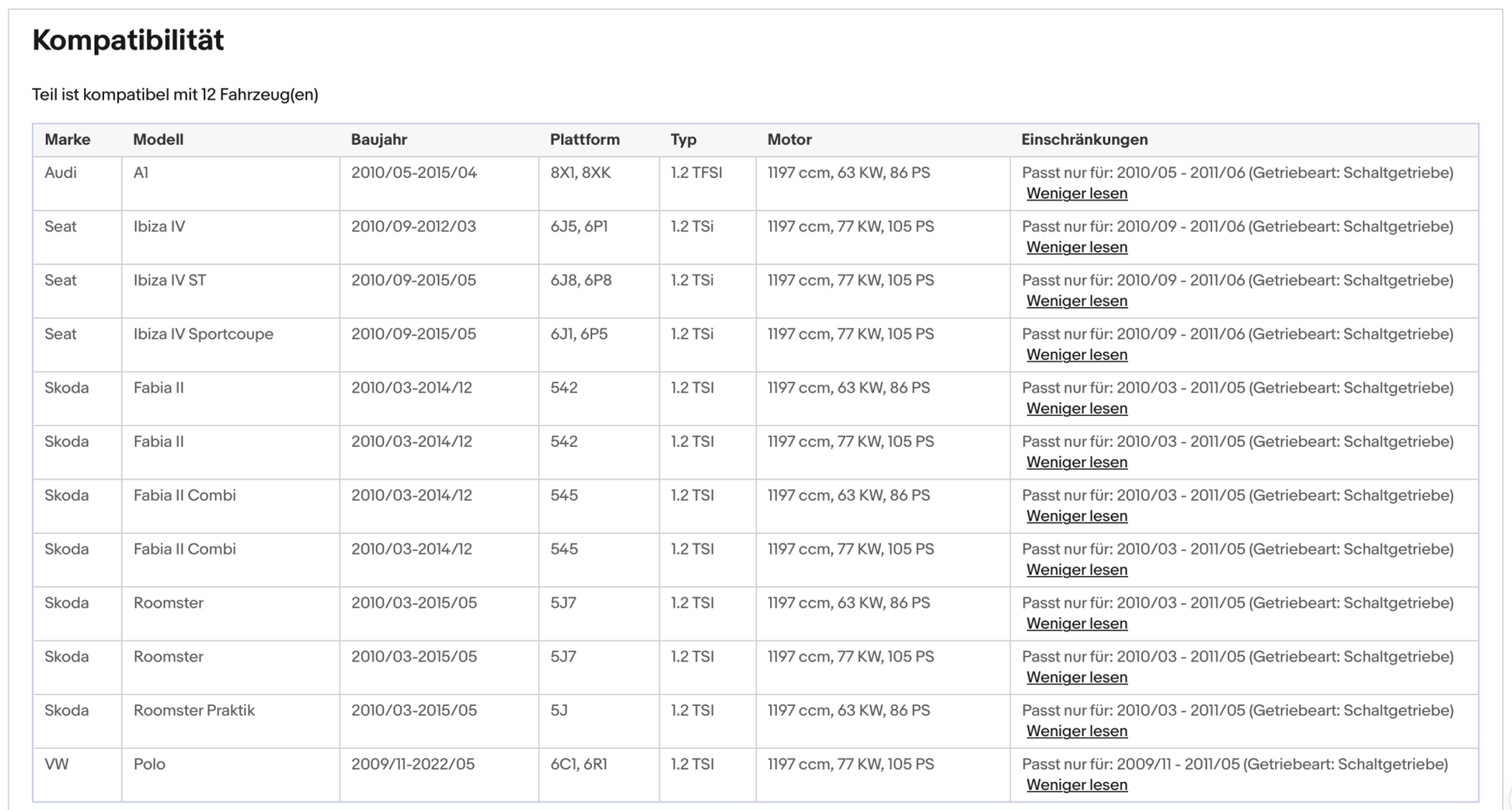Click 'Weniger lesen' in VW Polo row
Image resolution: width=1512 pixels, height=810 pixels.
click(1076, 784)
